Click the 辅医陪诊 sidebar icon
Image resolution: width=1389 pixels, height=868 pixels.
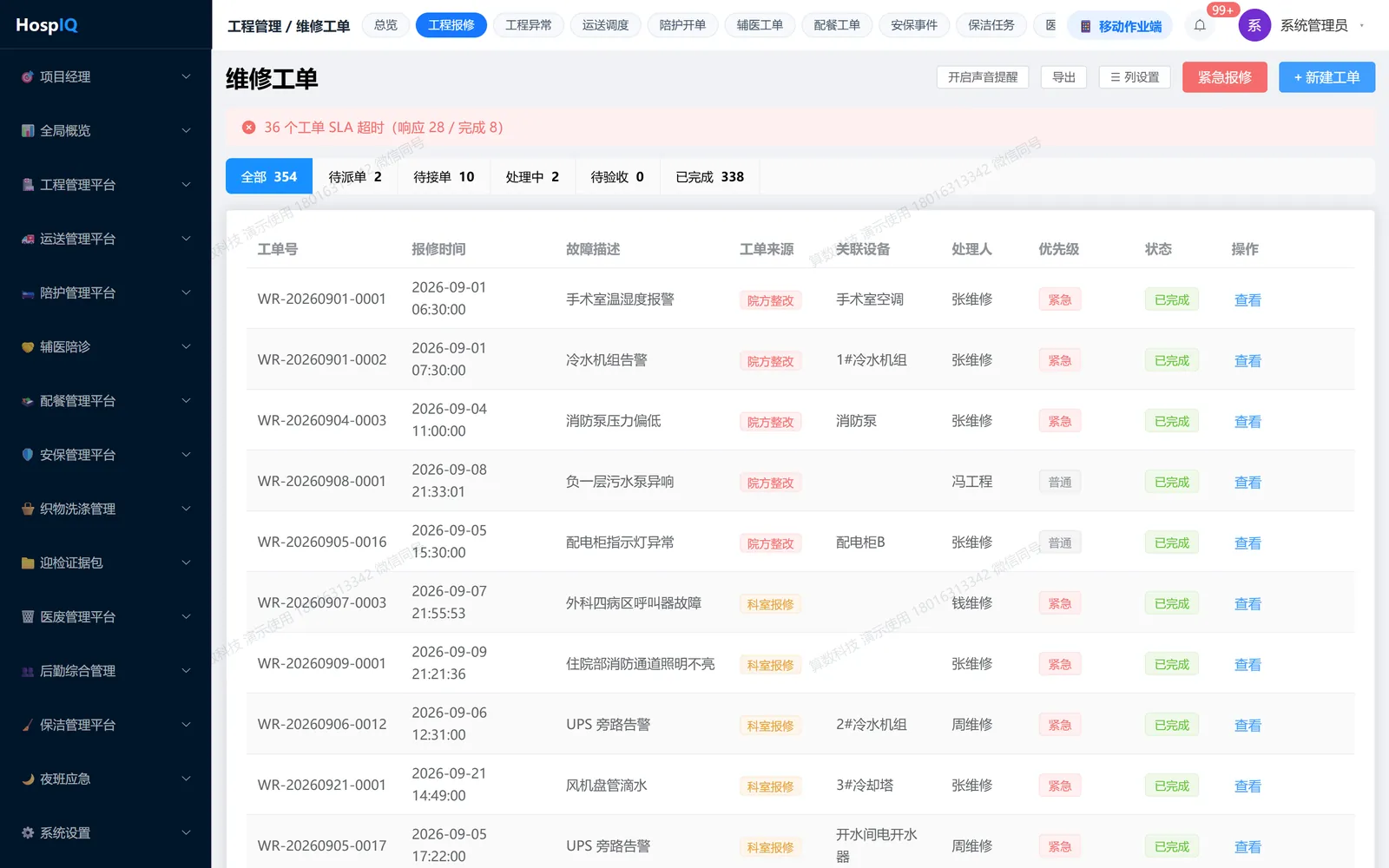(28, 346)
